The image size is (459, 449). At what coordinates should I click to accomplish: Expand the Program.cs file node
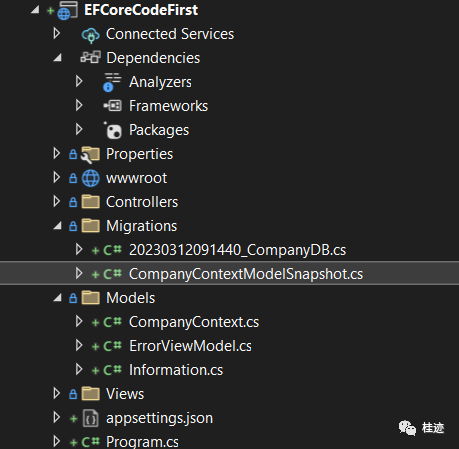click(x=57, y=441)
